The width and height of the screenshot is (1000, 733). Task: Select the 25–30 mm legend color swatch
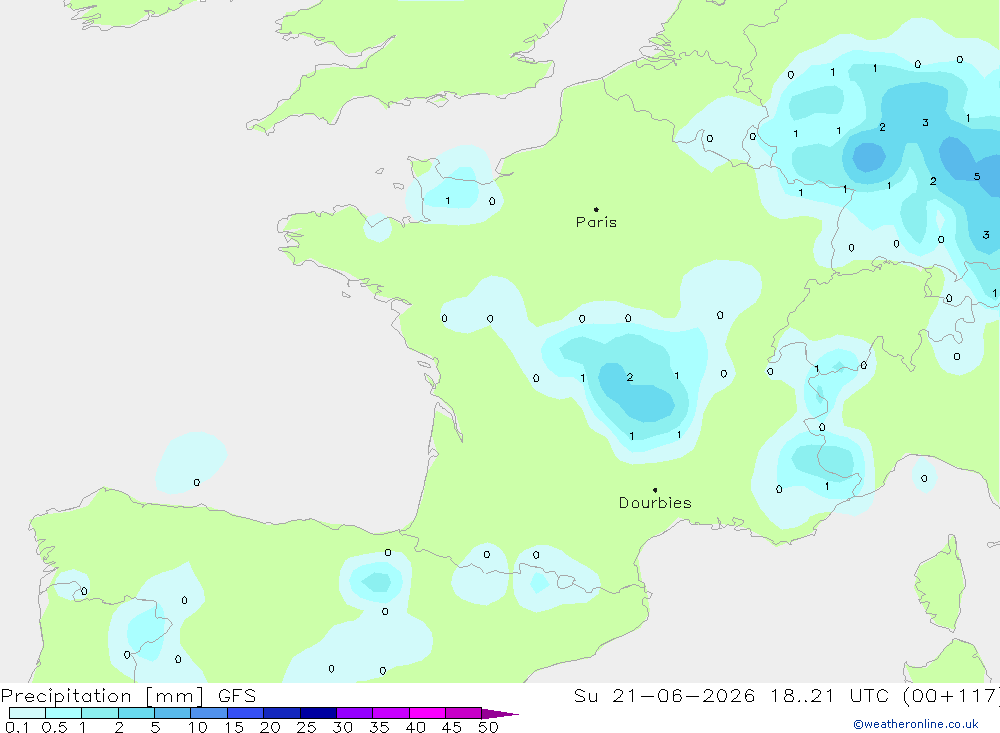coord(318,713)
